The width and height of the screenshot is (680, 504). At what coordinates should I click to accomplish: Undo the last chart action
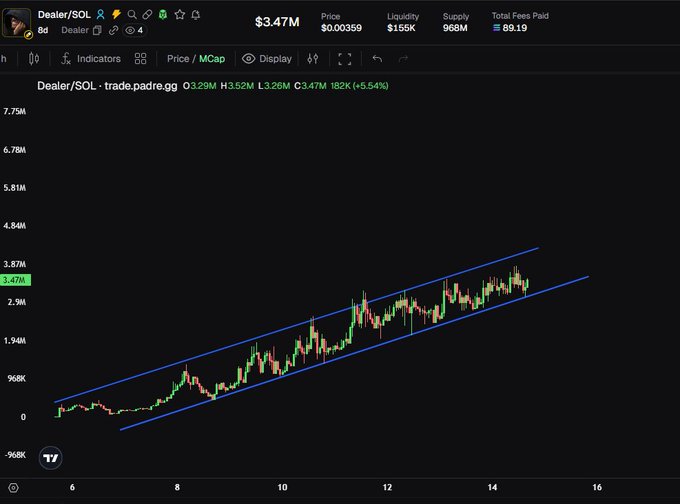click(x=377, y=59)
